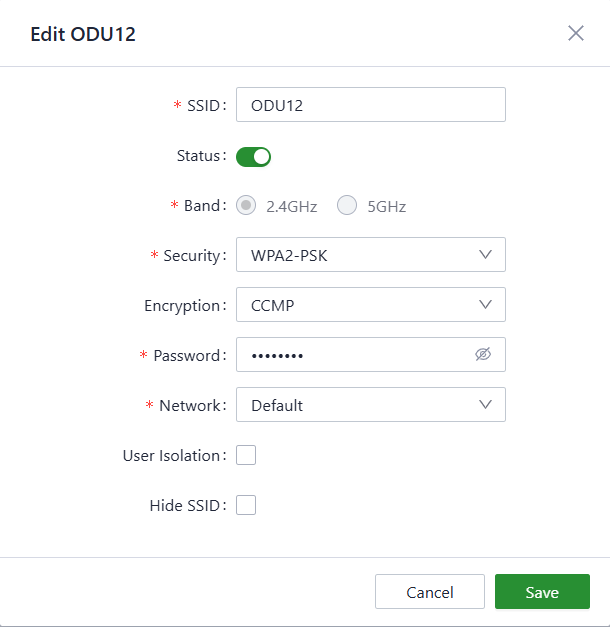The width and height of the screenshot is (610, 627).
Task: Focus the SSID field containing ODU12
Action: tap(370, 105)
